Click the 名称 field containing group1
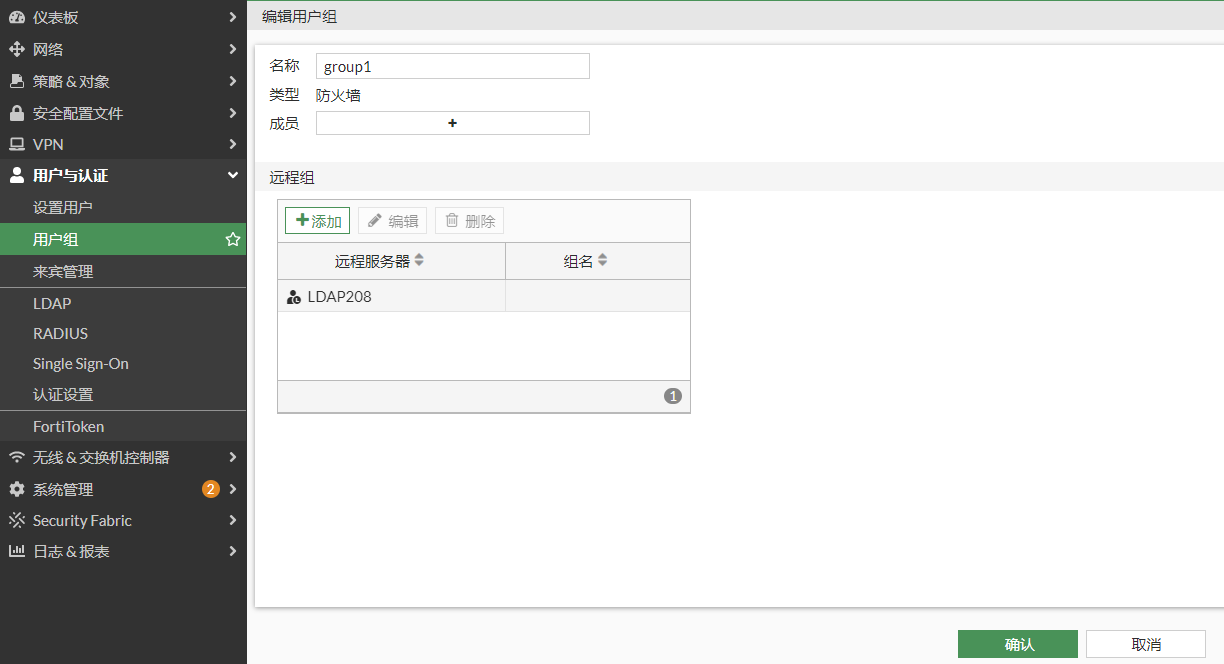Screen dimensions: 1224x664 tap(452, 66)
